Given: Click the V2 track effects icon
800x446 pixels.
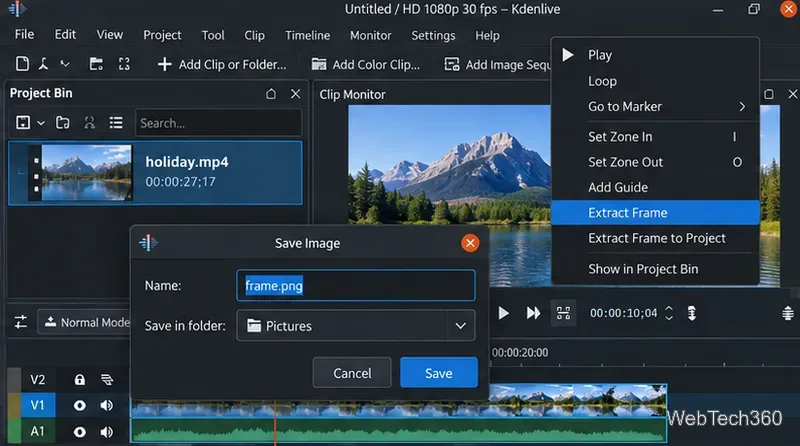Looking at the screenshot, I should (x=107, y=380).
